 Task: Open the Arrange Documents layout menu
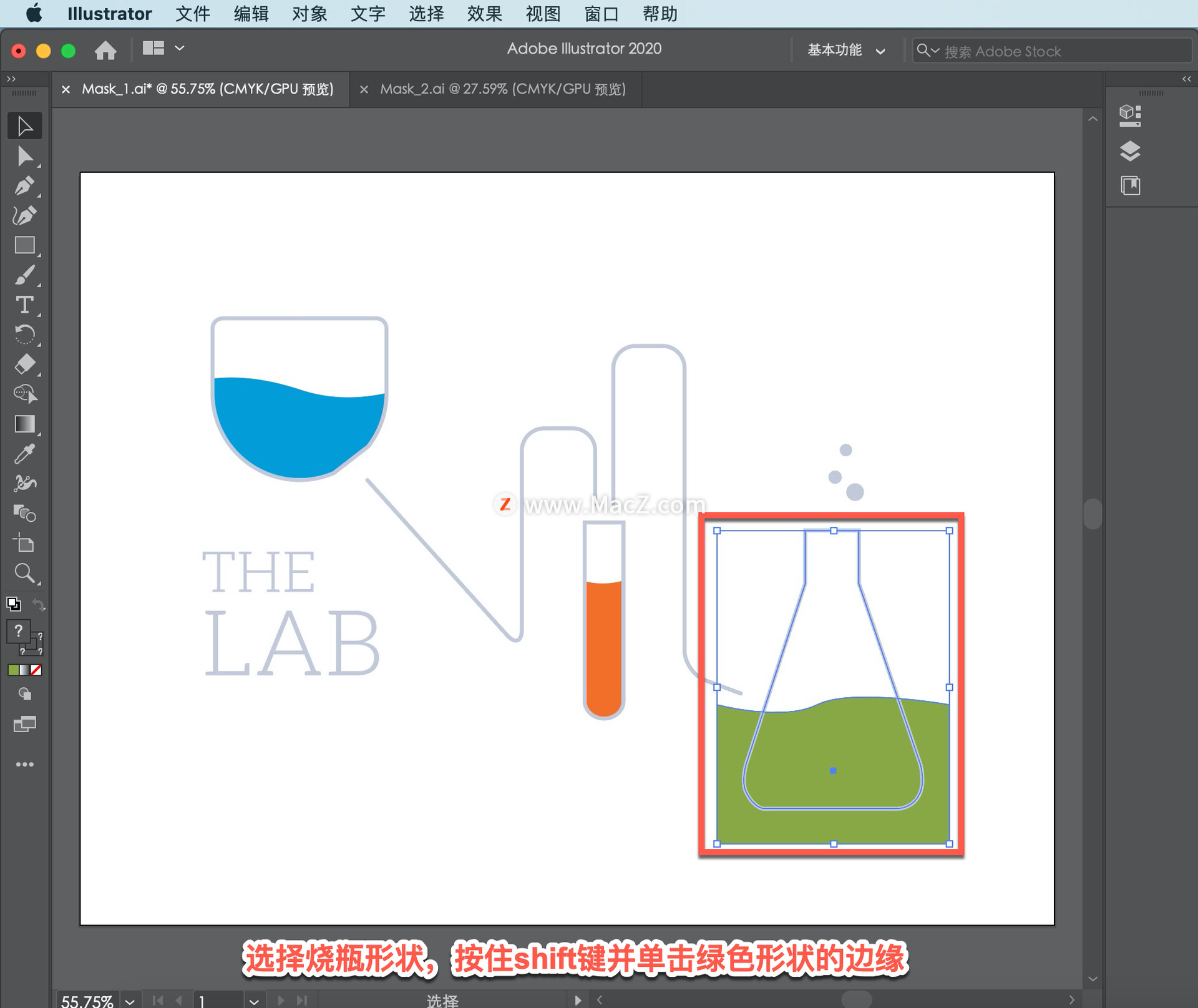pyautogui.click(x=163, y=48)
